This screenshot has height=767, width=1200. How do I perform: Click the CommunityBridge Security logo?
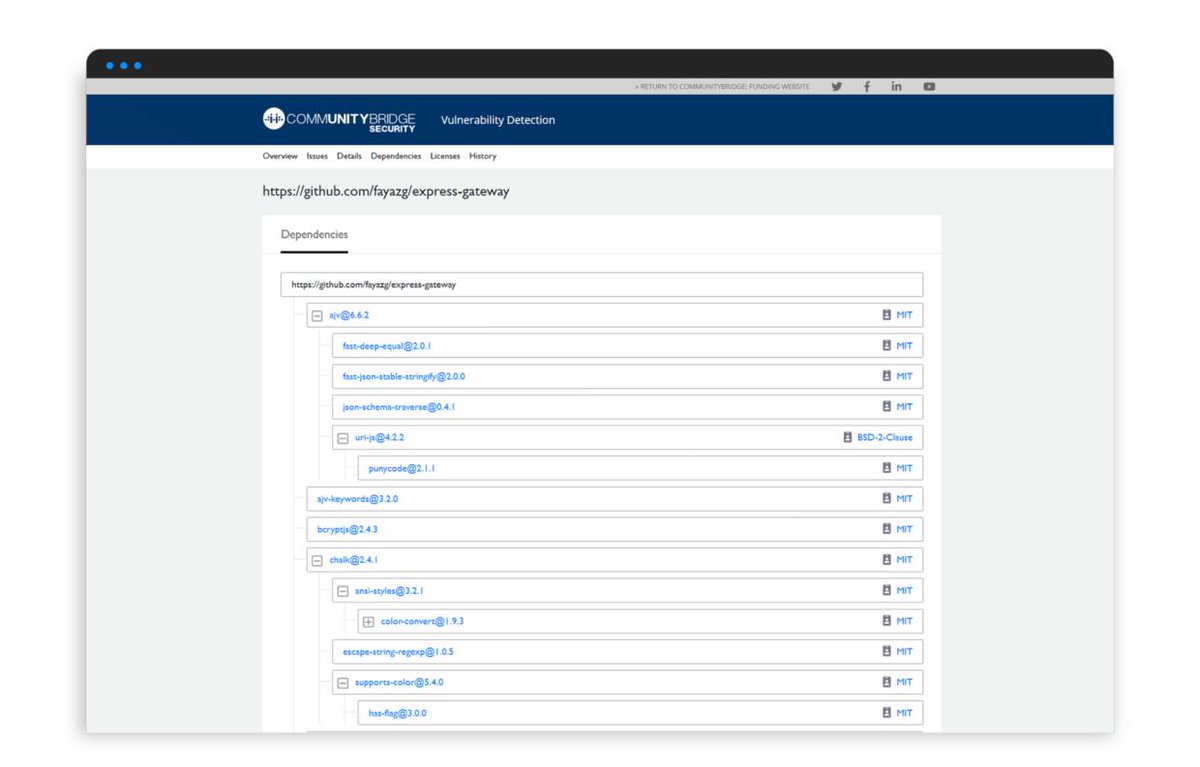[339, 120]
